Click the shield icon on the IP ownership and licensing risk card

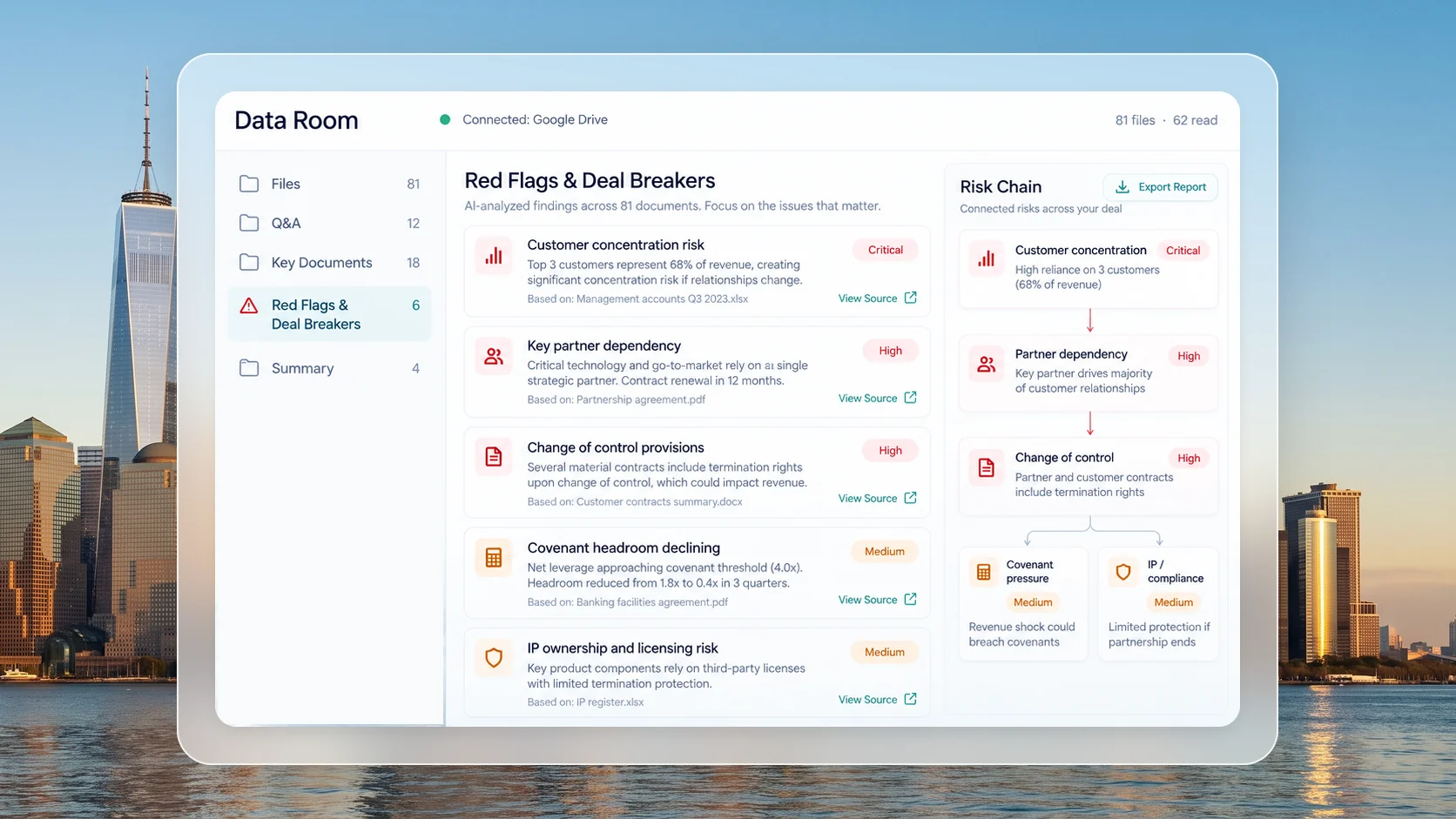494,658
